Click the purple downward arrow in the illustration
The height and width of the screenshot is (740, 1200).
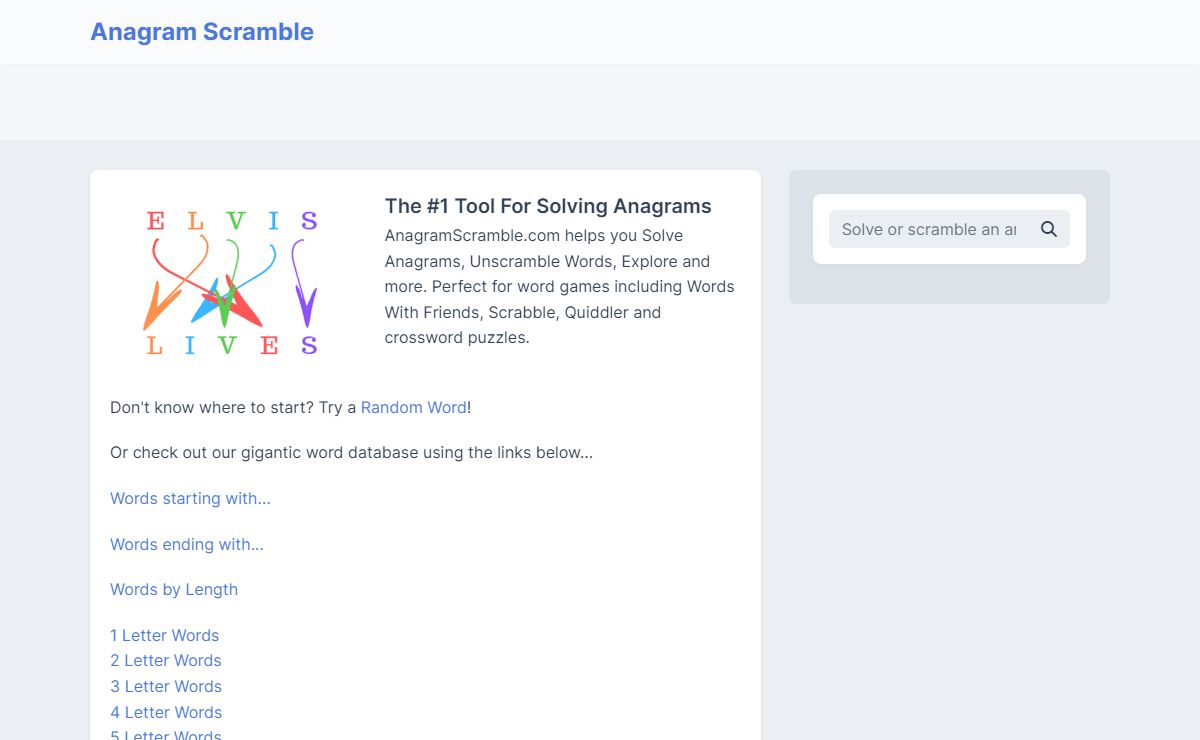303,283
